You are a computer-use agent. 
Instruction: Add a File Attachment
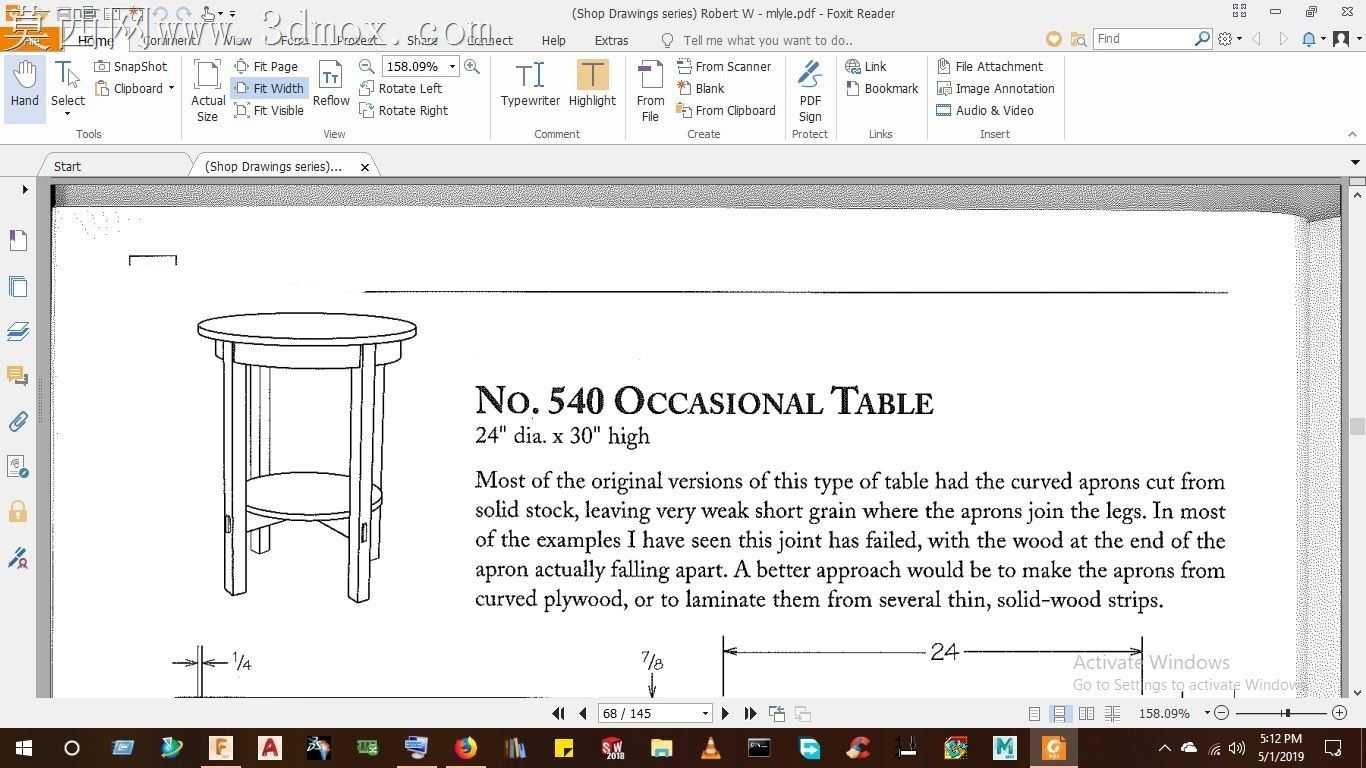[990, 66]
